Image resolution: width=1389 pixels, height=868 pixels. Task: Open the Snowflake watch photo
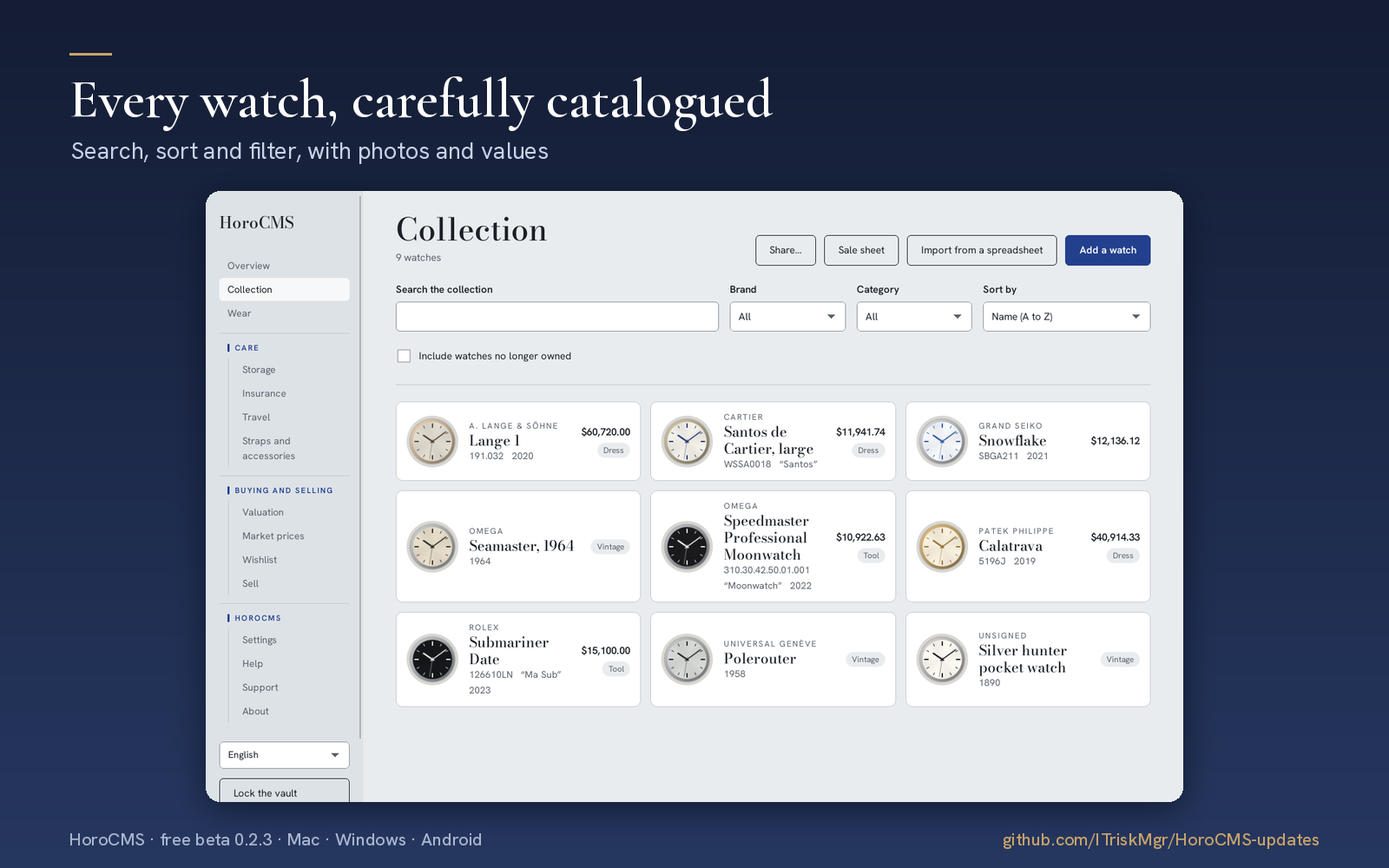click(x=942, y=441)
